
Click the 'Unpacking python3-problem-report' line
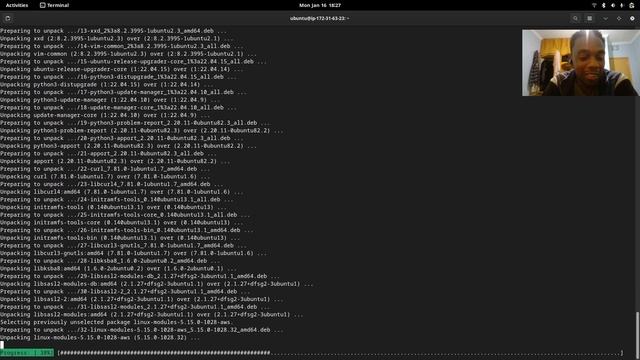(x=142, y=131)
